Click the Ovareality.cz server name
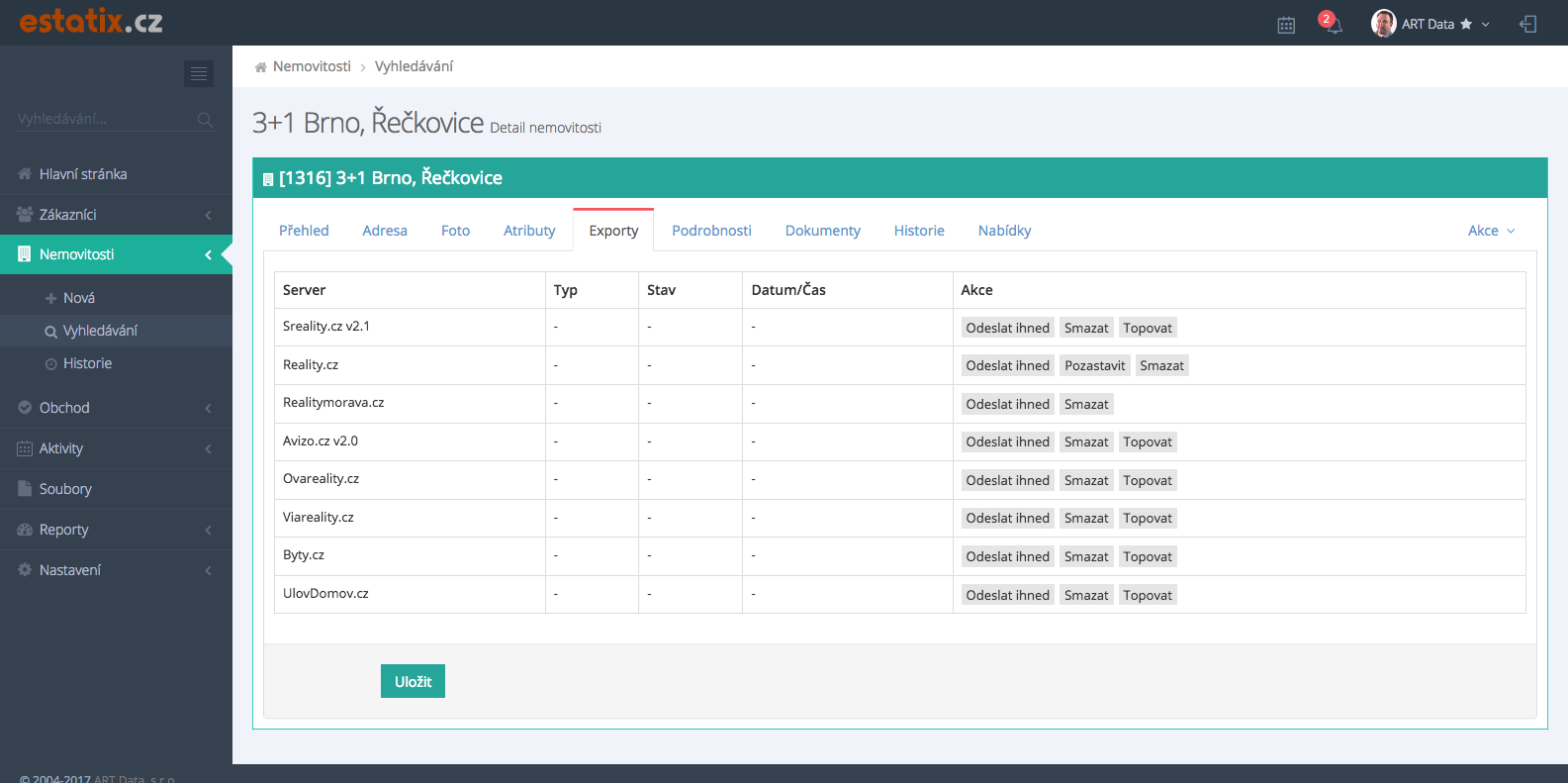Screen dimensions: 1568x783 (x=321, y=479)
